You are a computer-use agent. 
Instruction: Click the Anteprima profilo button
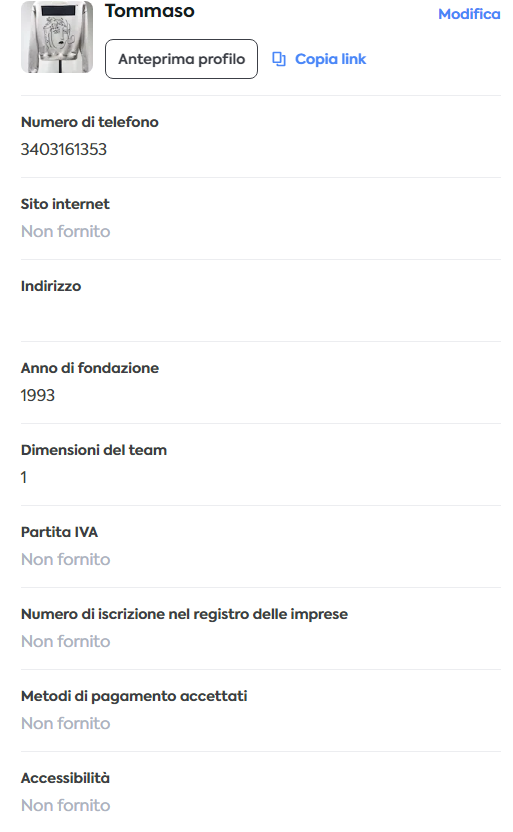click(x=181, y=59)
